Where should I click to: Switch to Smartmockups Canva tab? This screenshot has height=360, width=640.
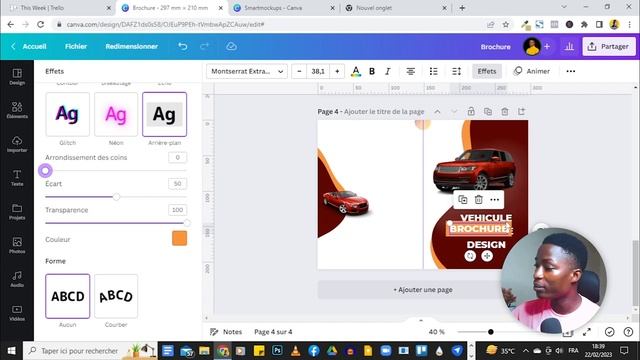tap(284, 8)
